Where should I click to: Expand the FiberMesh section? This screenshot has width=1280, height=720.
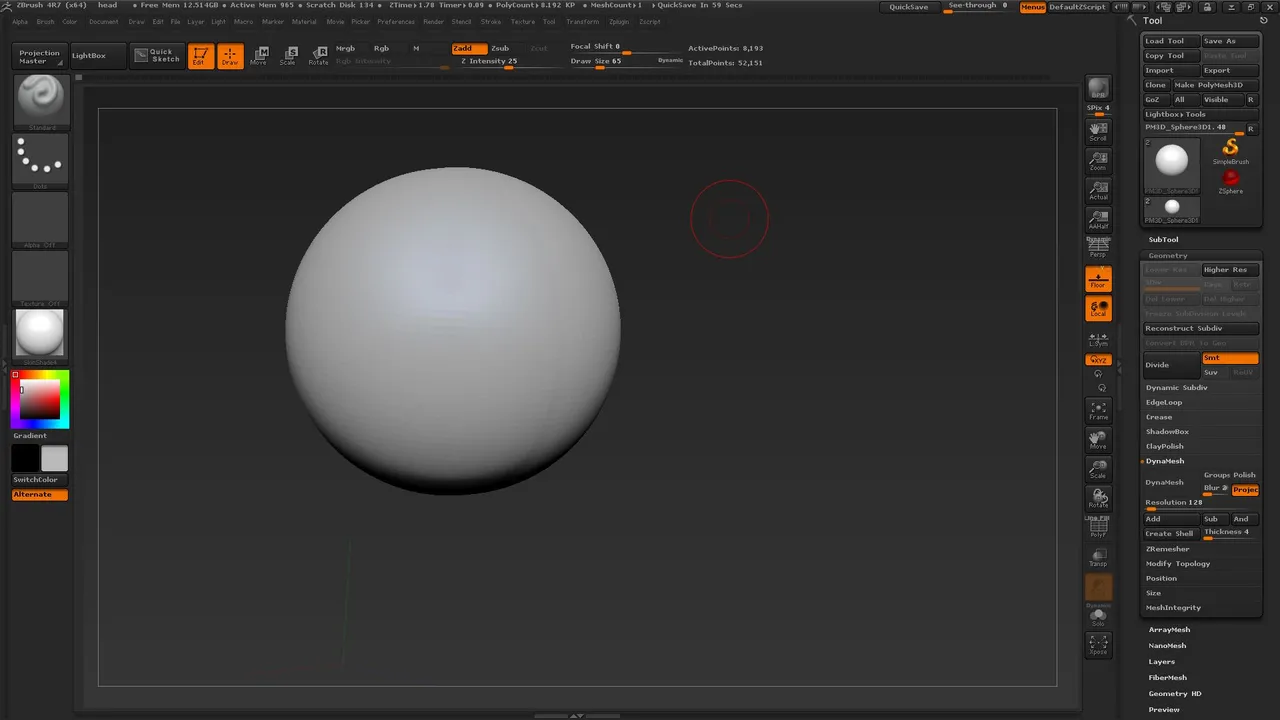coord(1168,678)
